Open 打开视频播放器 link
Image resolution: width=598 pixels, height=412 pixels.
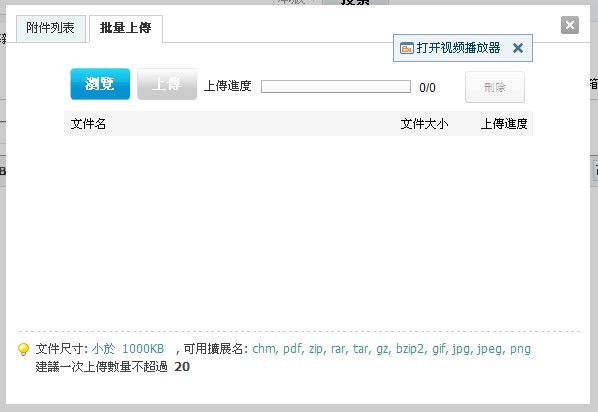tap(458, 48)
